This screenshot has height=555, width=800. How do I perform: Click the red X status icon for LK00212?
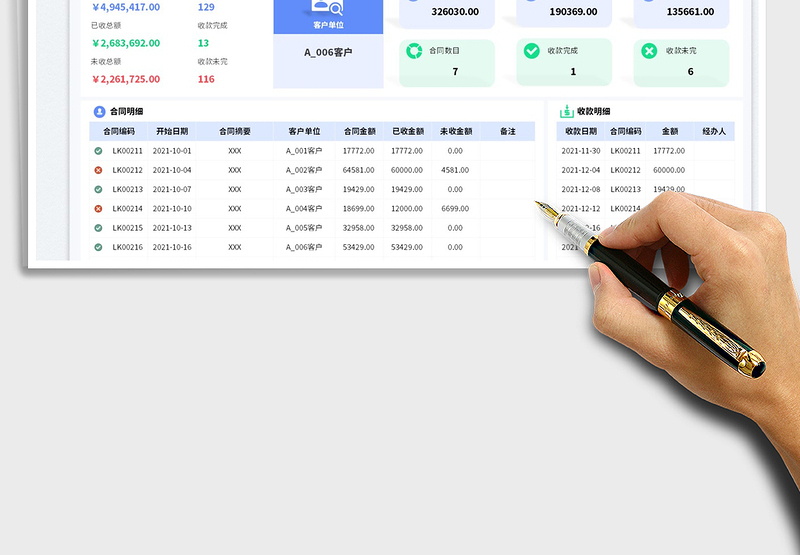pyautogui.click(x=98, y=170)
